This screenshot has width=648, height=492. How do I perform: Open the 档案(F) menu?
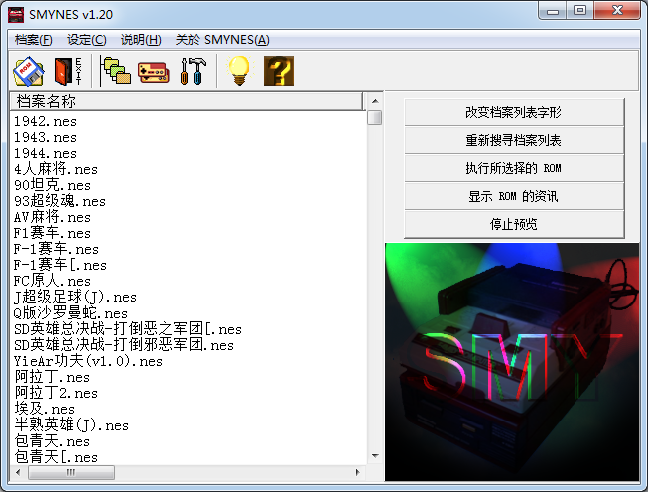[x=33, y=40]
